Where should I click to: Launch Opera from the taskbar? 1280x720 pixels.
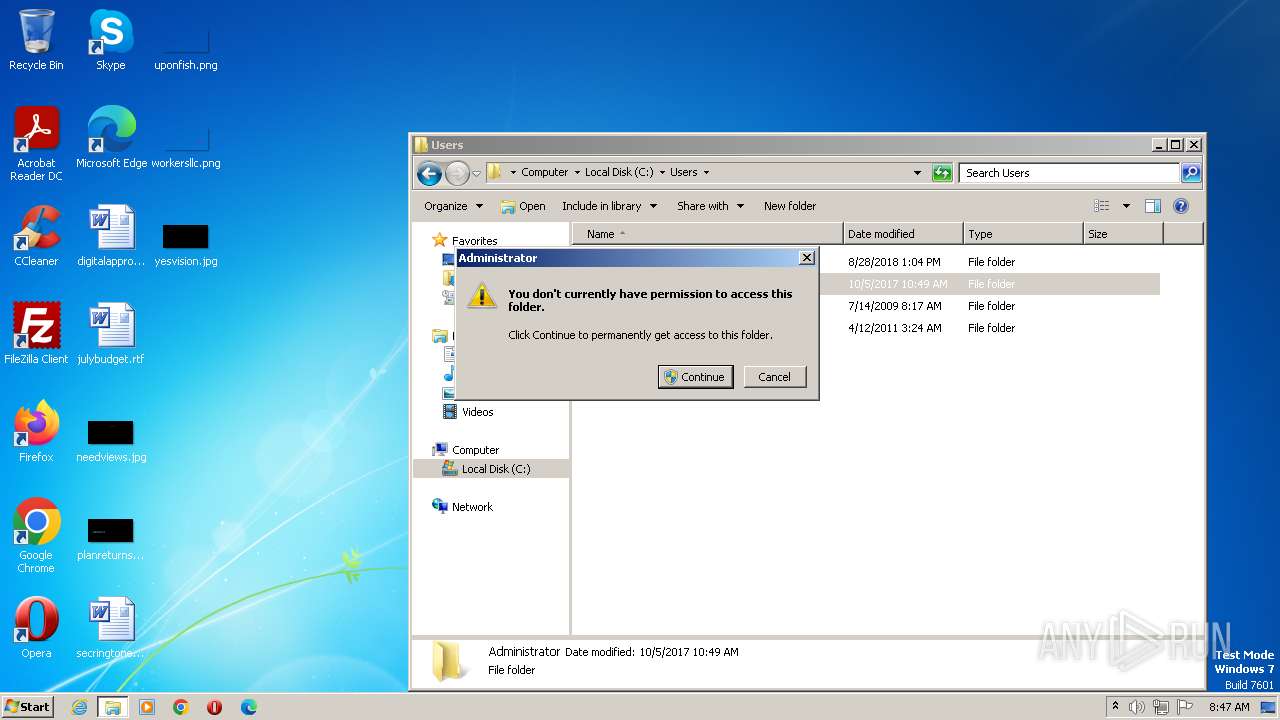[214, 707]
